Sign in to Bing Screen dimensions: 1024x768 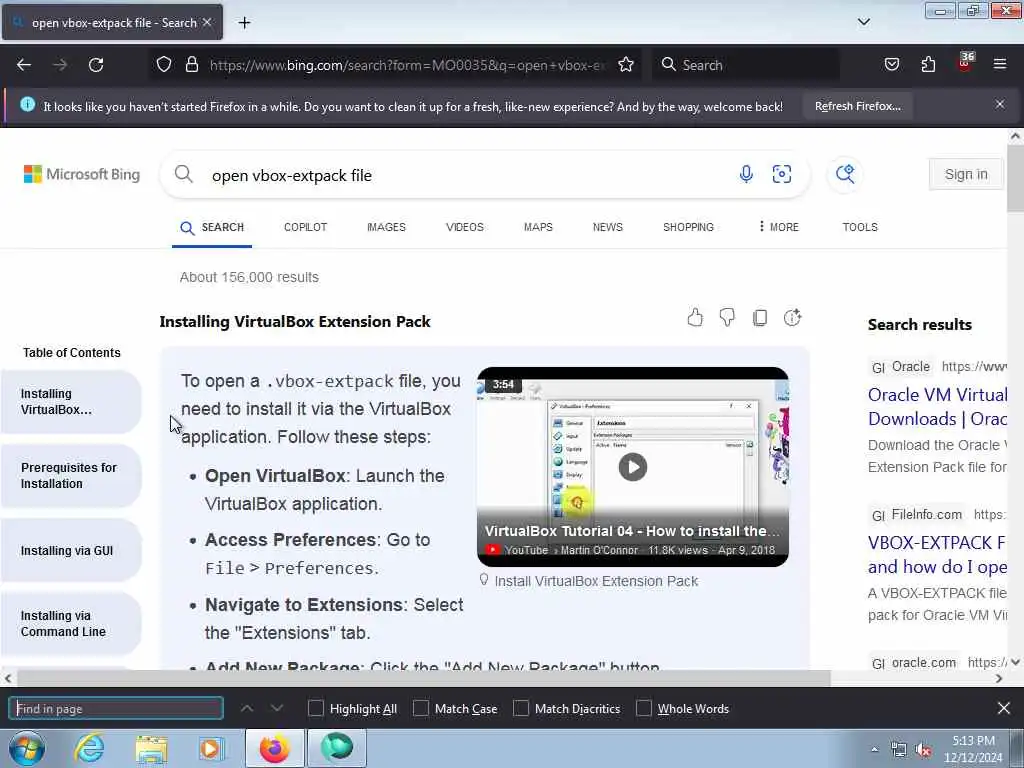965,174
